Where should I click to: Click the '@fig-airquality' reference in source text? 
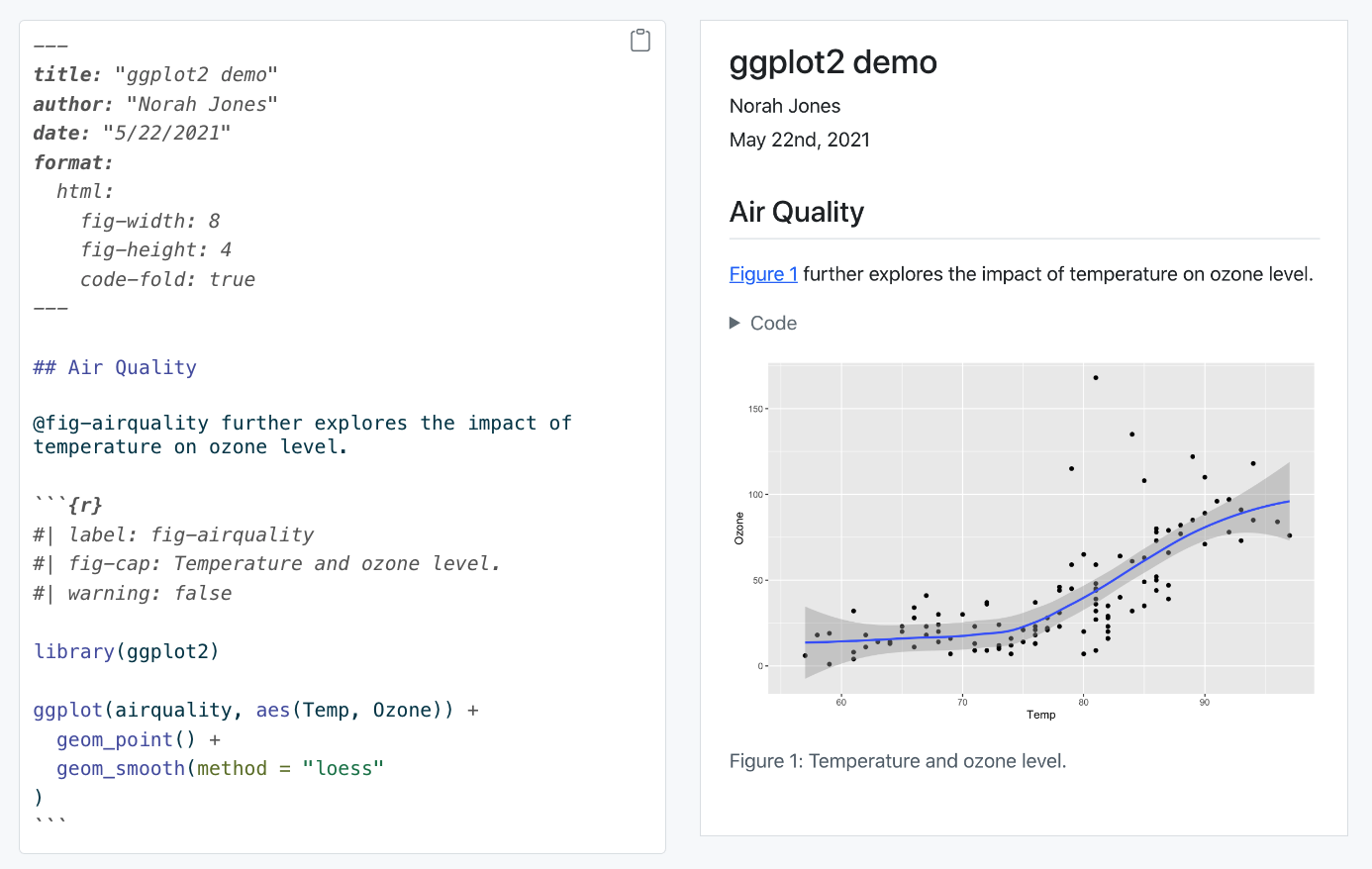[x=121, y=423]
